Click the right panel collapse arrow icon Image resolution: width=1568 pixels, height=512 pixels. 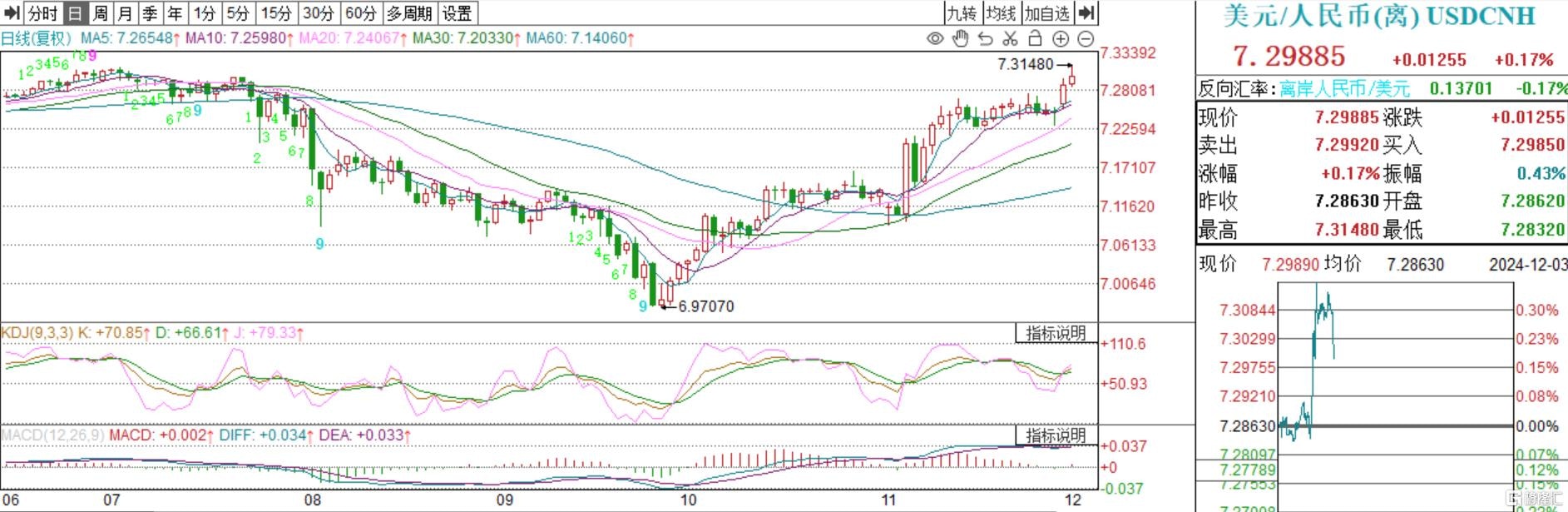tap(1086, 13)
